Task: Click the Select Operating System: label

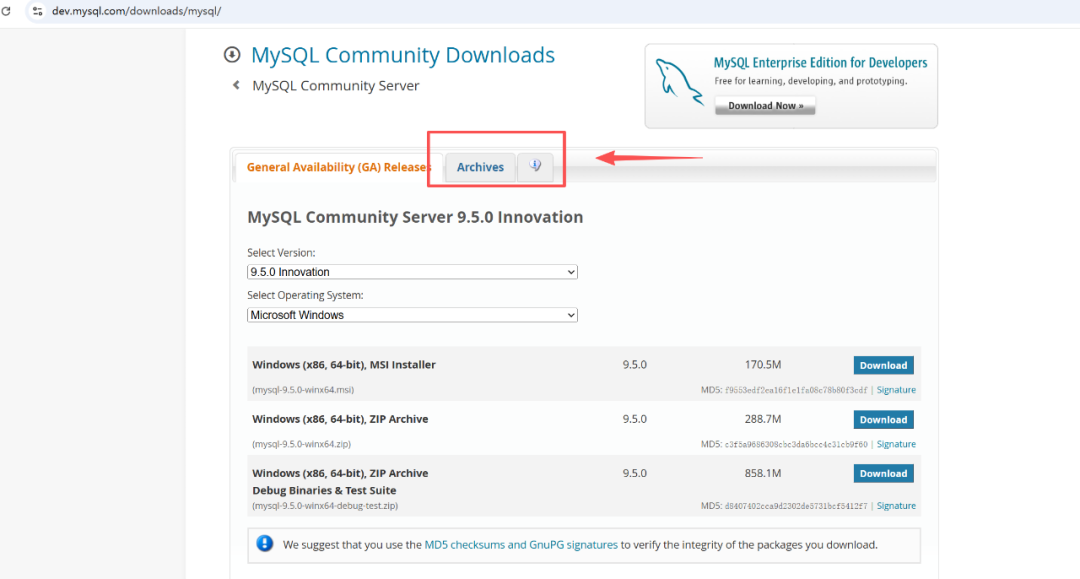Action: [x=305, y=295]
